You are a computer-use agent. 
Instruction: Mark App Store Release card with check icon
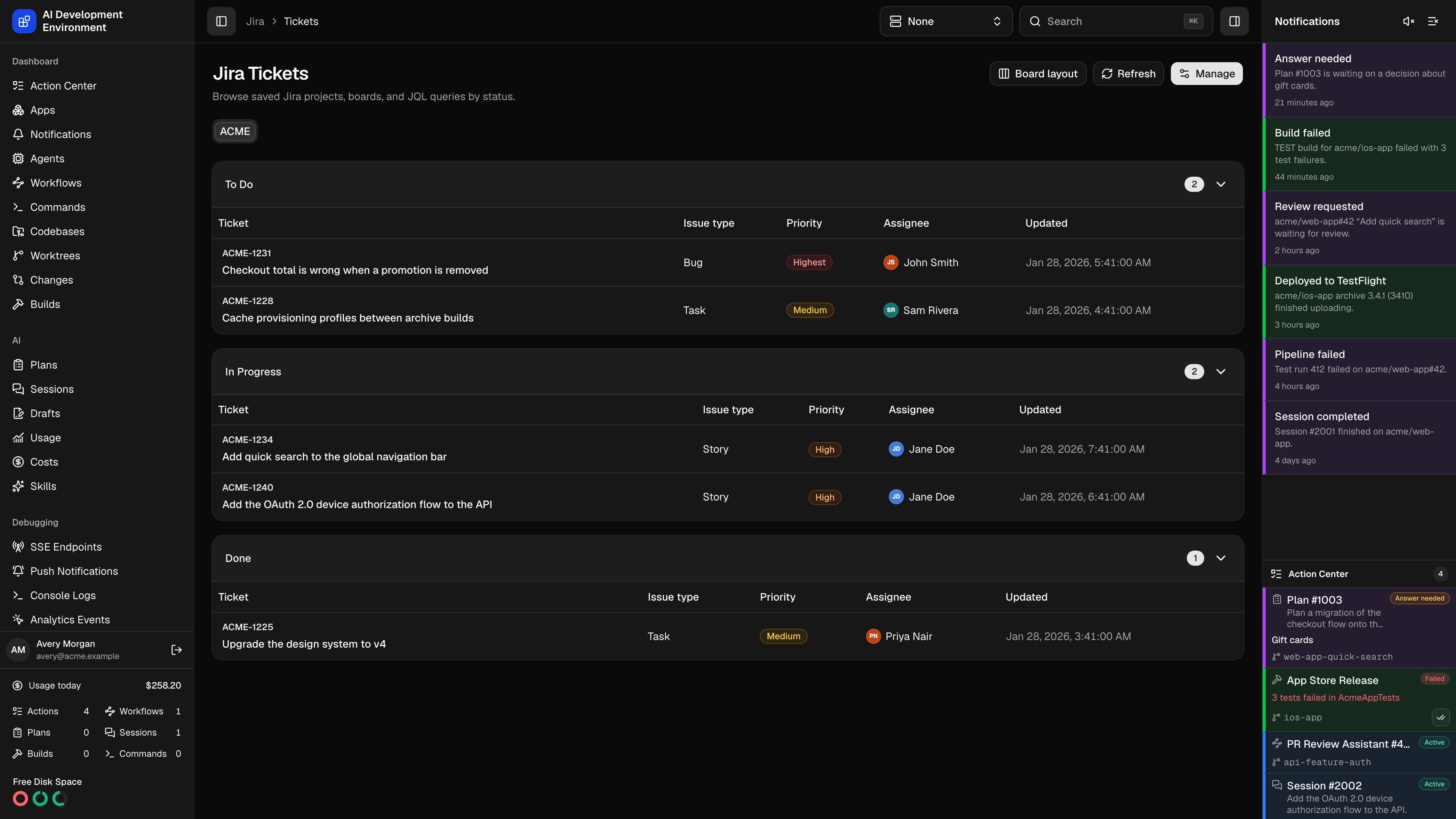1441,718
